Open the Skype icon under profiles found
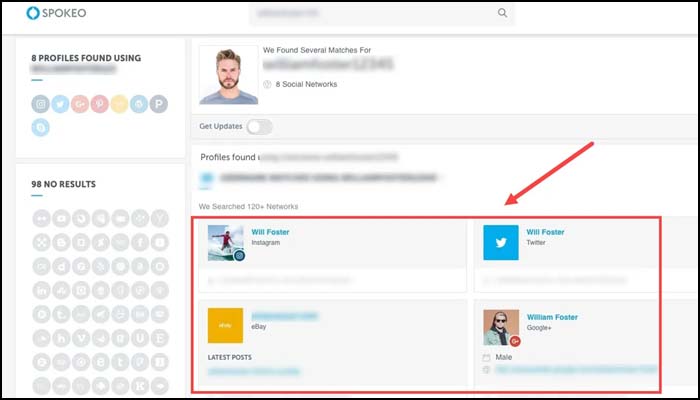The width and height of the screenshot is (700, 400). pos(41,128)
